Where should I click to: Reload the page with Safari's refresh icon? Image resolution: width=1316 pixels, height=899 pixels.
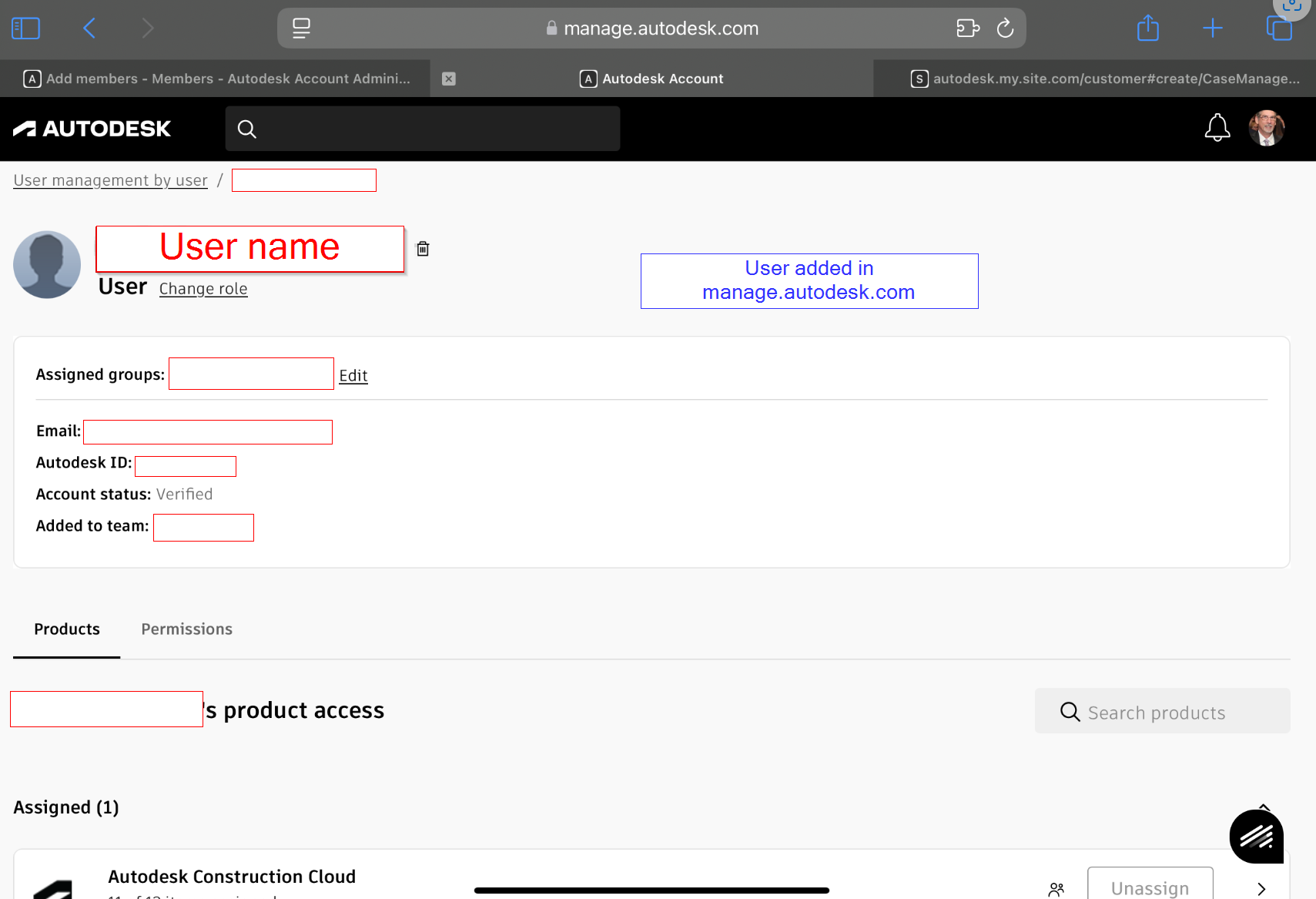[1006, 28]
